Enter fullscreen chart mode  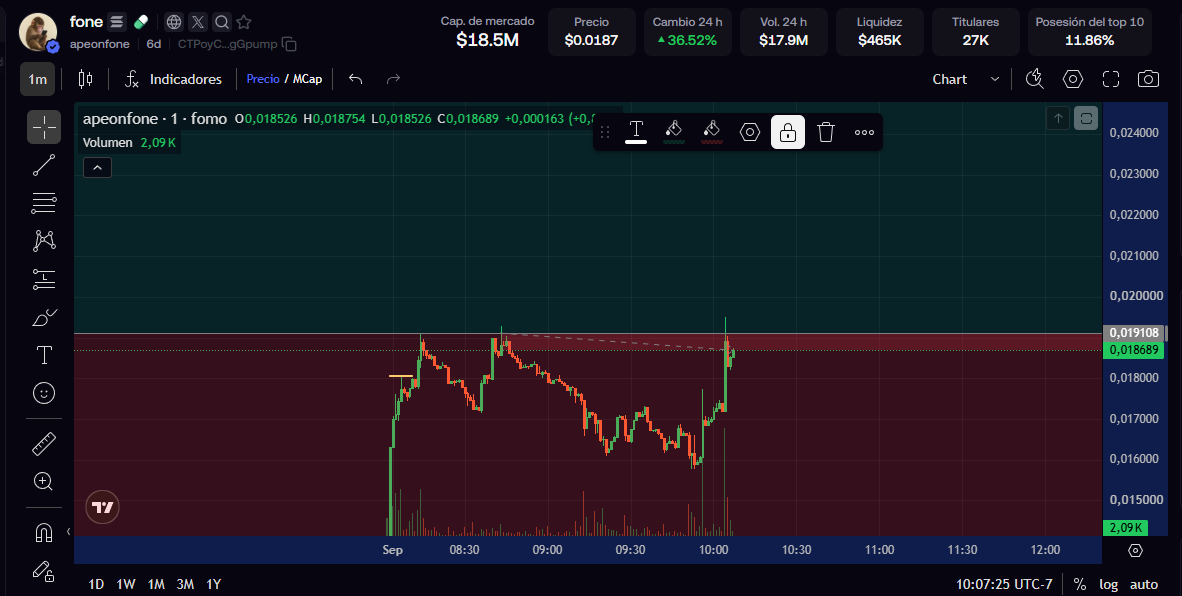click(x=1110, y=79)
